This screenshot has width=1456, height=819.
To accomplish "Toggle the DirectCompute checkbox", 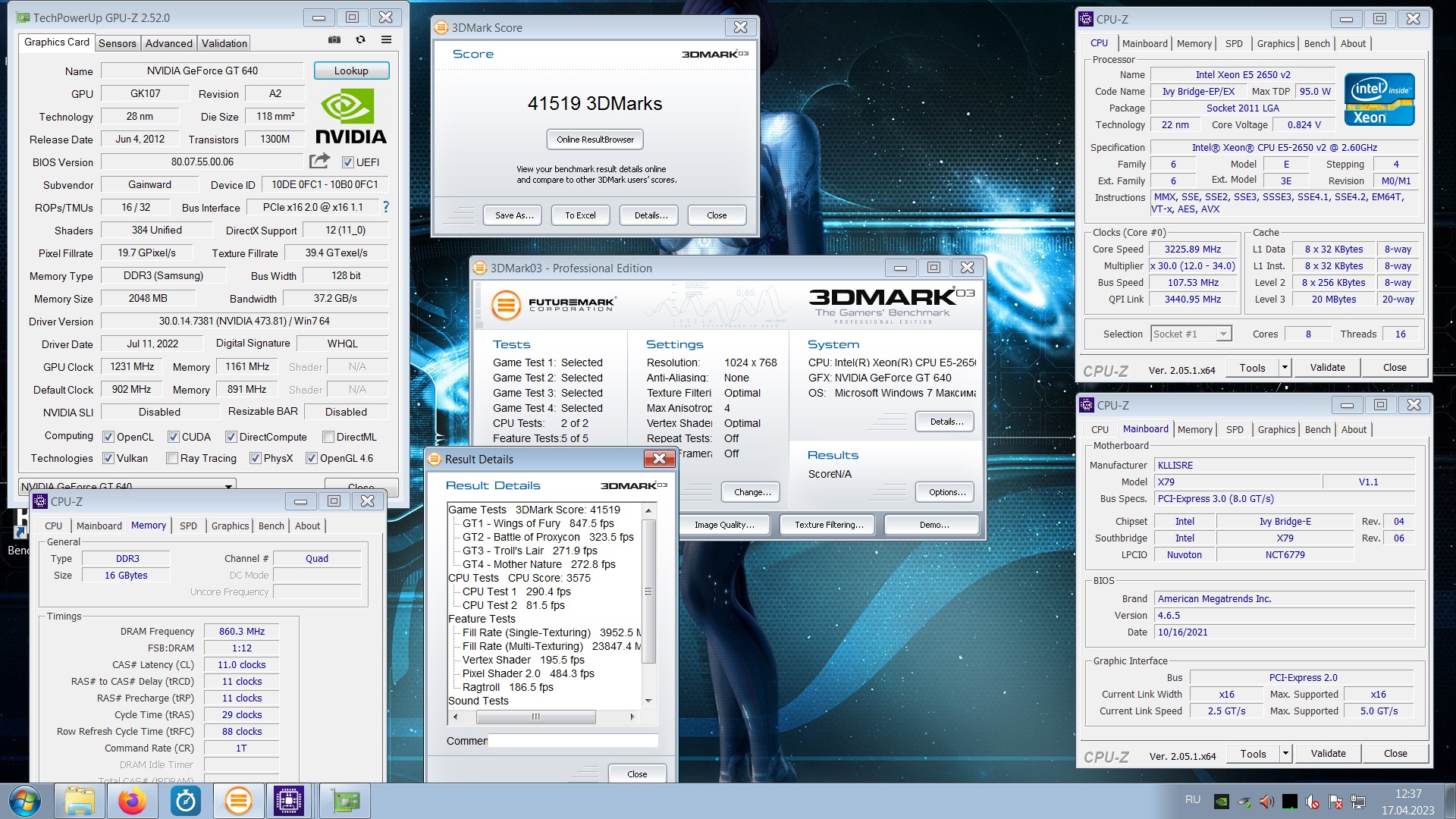I will pyautogui.click(x=231, y=437).
